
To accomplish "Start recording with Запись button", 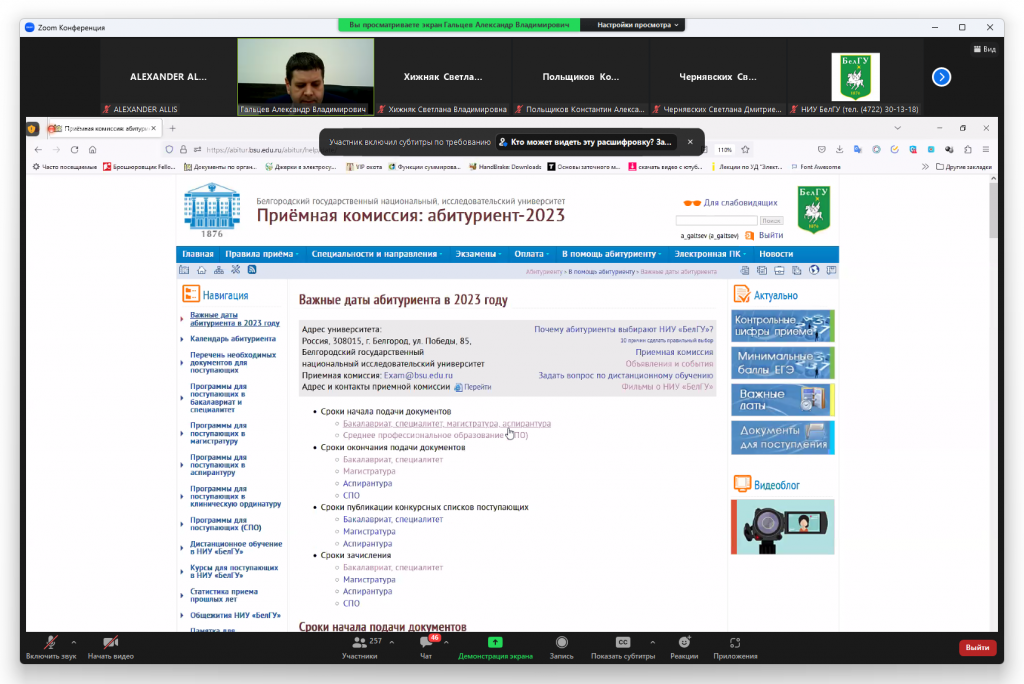I will (x=562, y=647).
